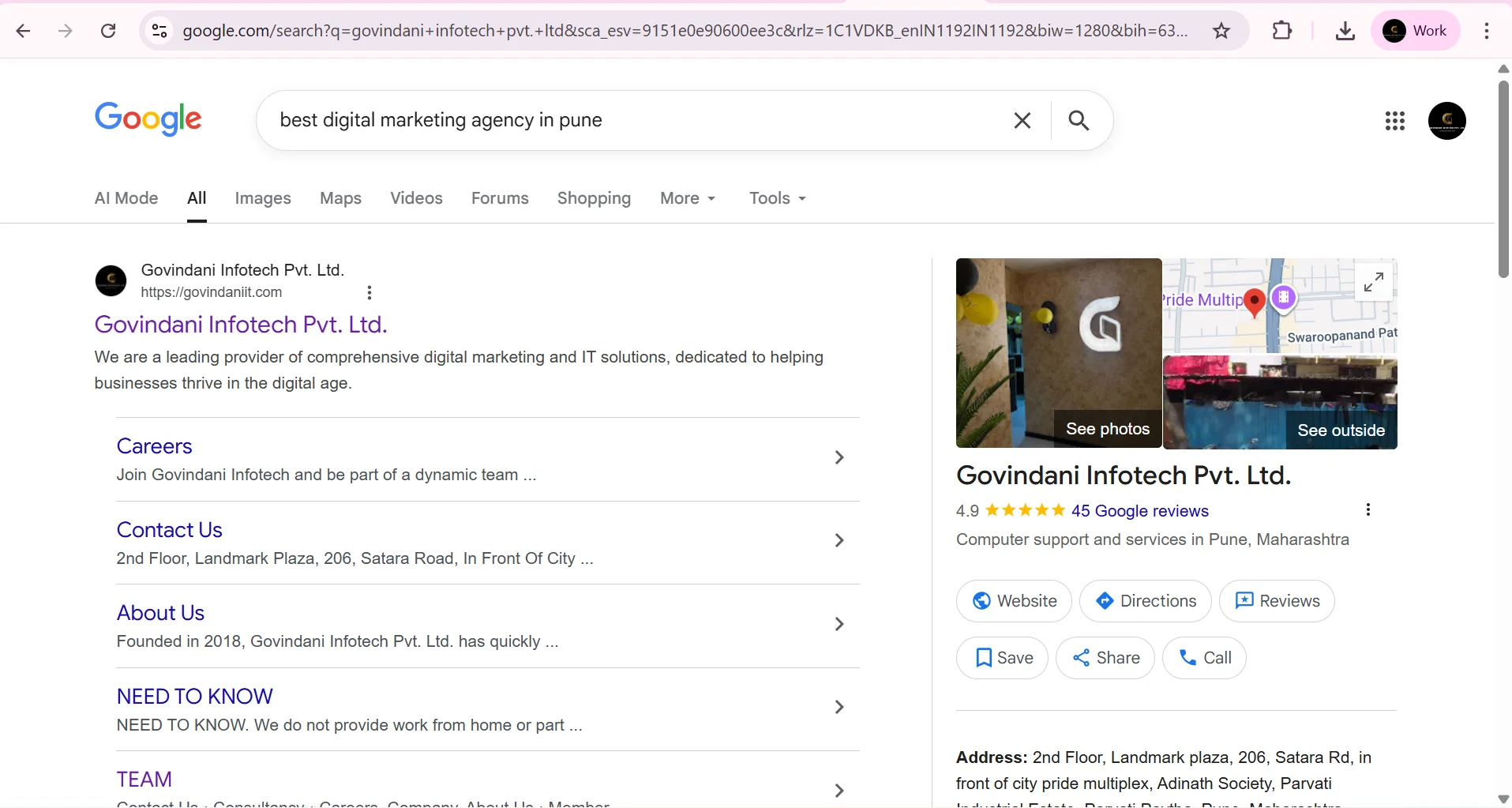Switch to Videos tab
This screenshot has width=1512, height=808.
click(416, 198)
